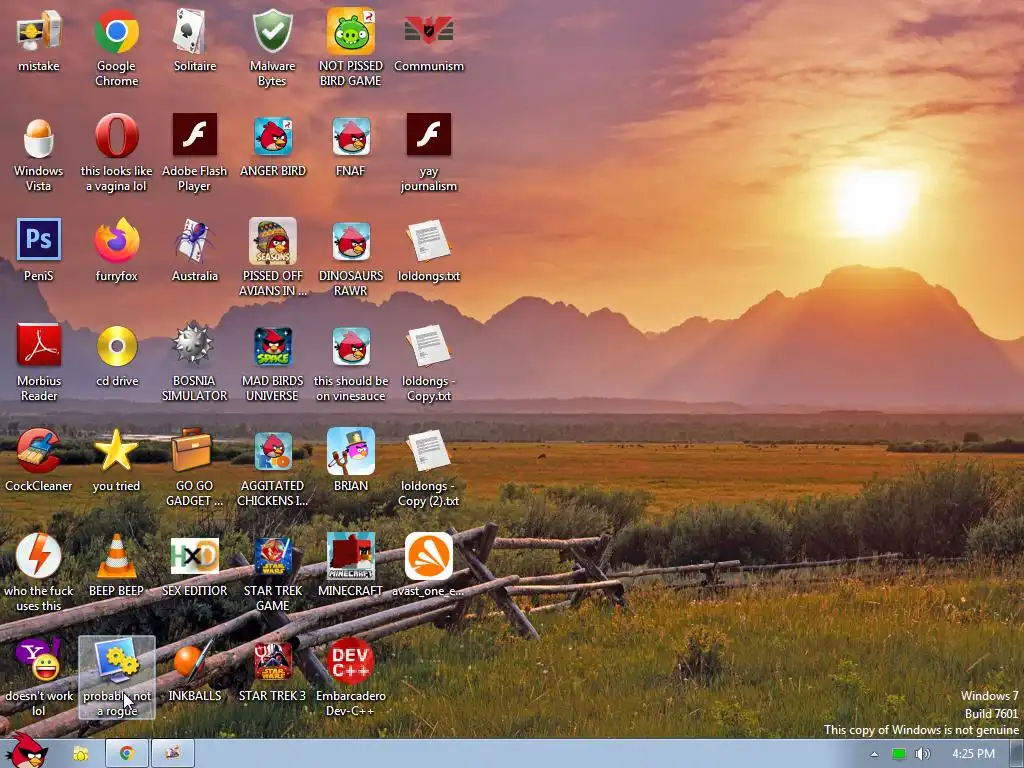Open Adobe Flash Player desktop icon

tap(195, 135)
